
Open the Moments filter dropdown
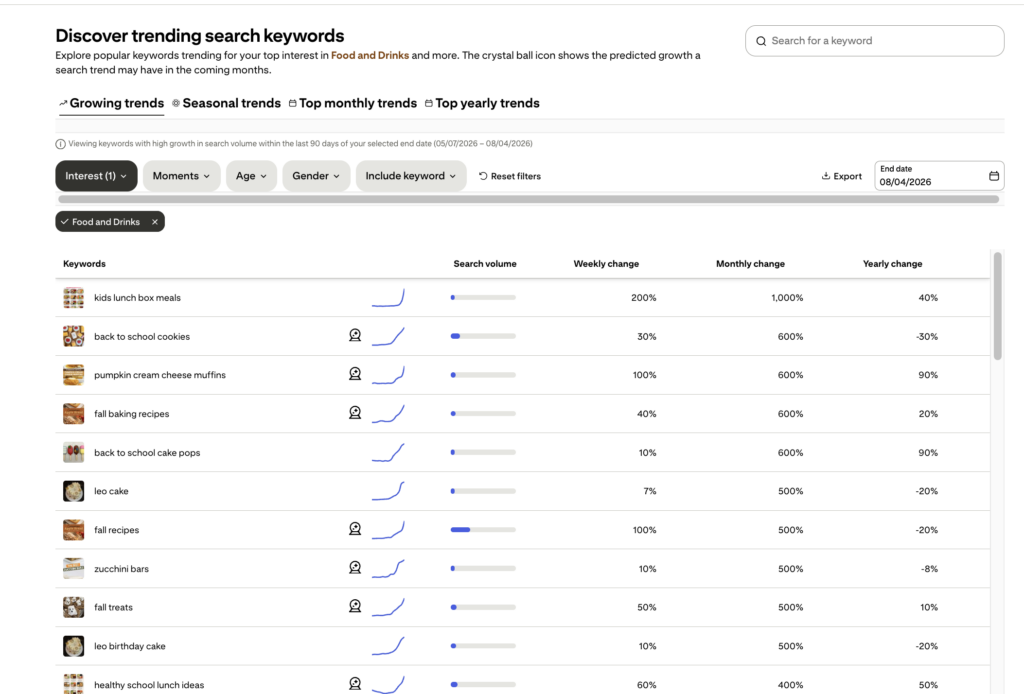[182, 176]
